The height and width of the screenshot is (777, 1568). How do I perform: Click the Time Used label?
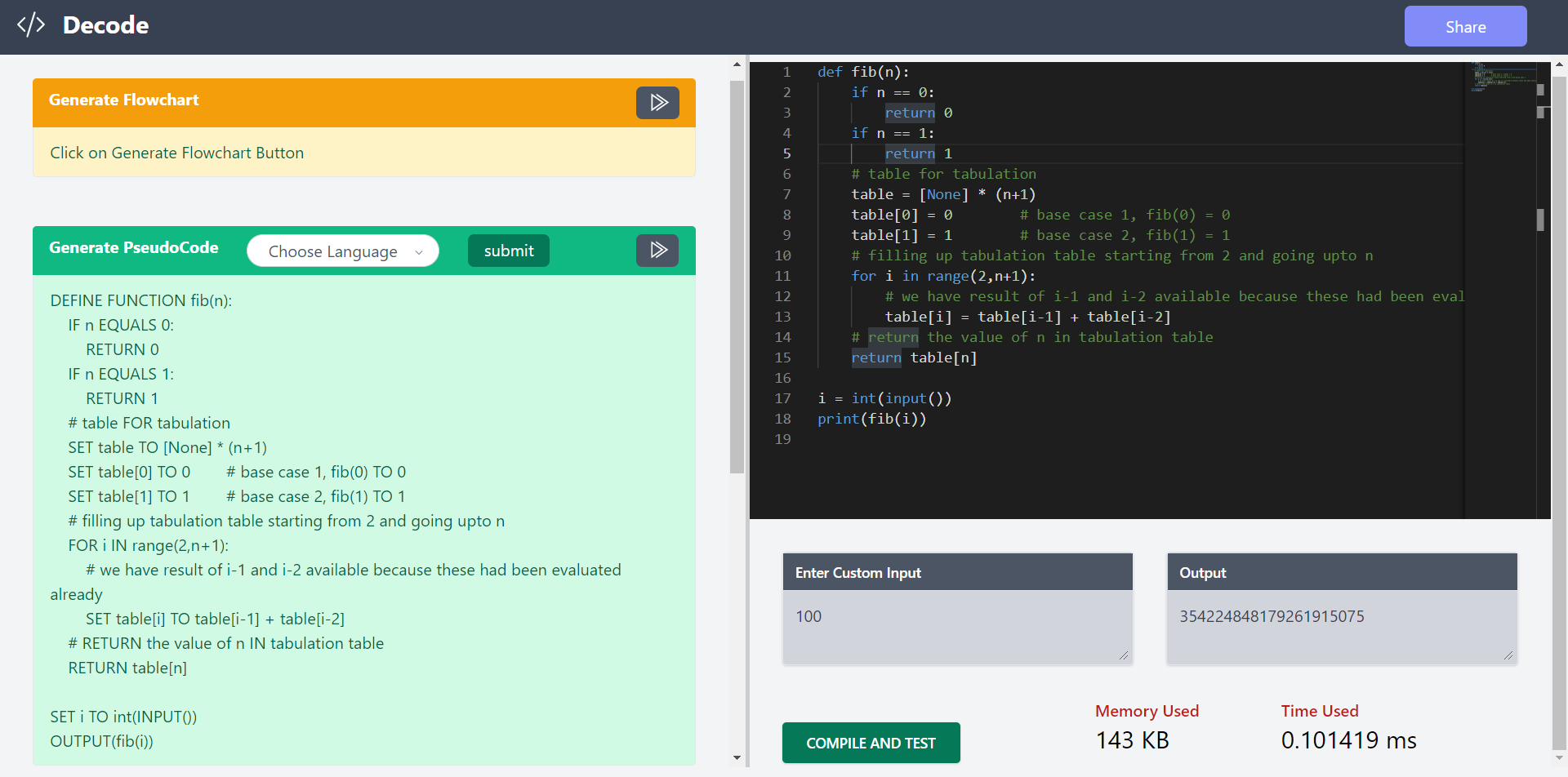1320,711
